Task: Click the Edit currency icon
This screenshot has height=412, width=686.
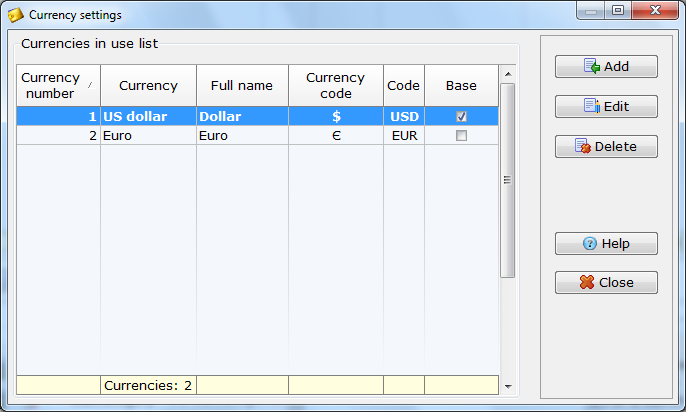Action: (x=591, y=106)
